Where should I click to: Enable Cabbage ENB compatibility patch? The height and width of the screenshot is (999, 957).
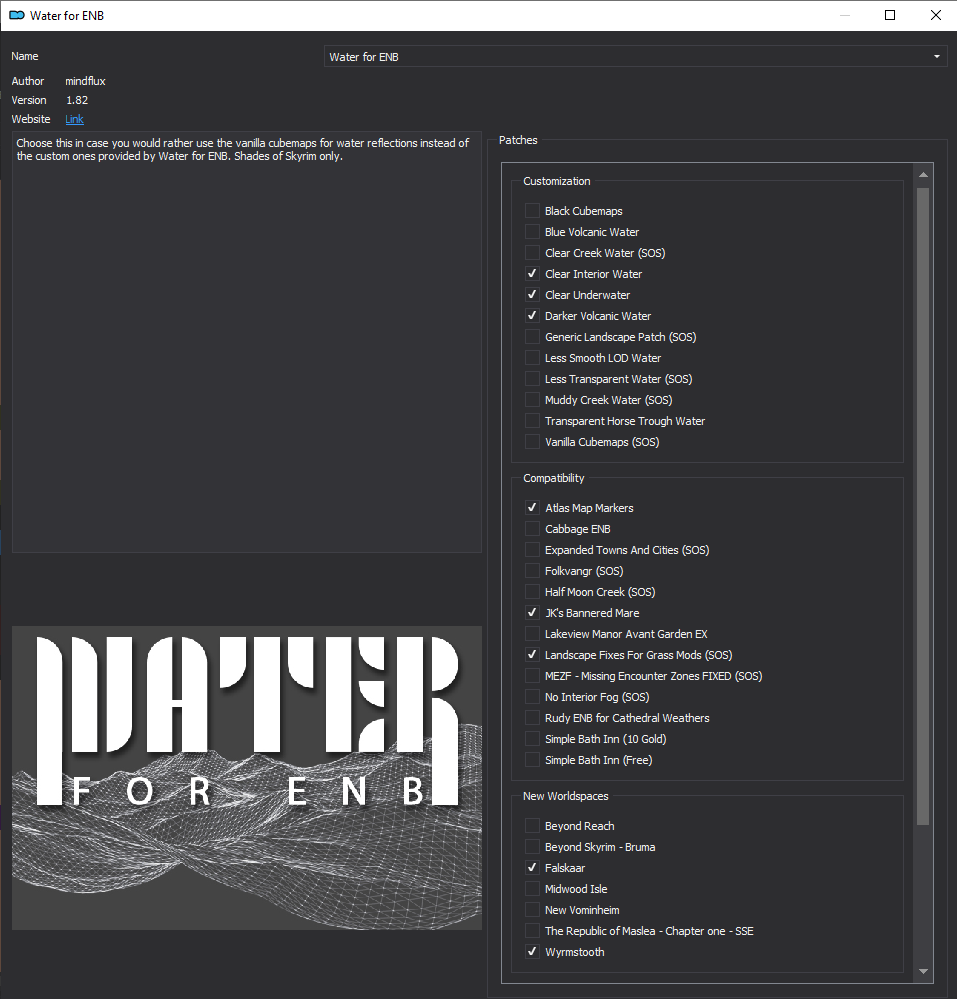[532, 529]
